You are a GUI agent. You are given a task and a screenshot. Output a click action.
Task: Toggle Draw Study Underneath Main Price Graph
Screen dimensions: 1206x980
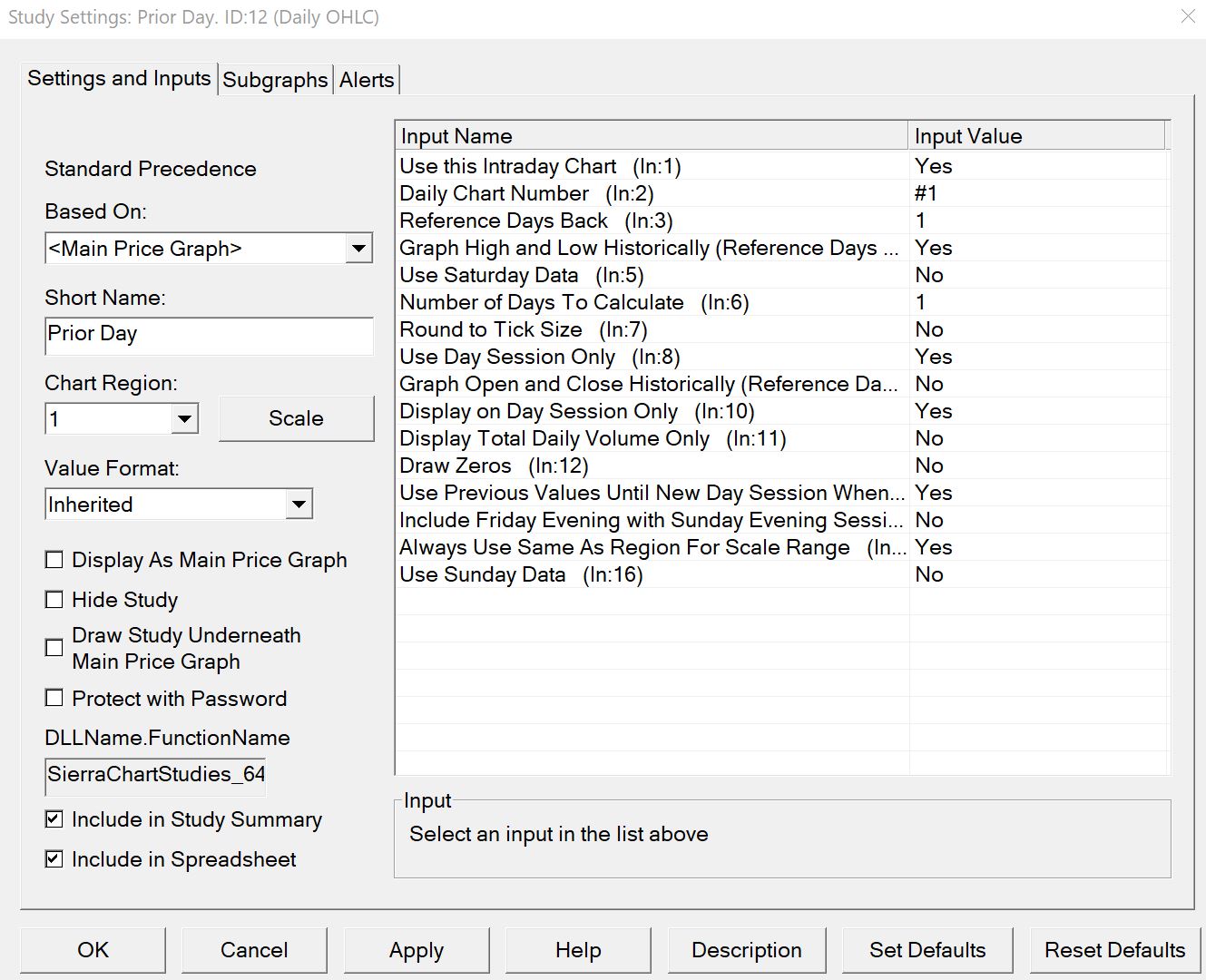pos(54,648)
